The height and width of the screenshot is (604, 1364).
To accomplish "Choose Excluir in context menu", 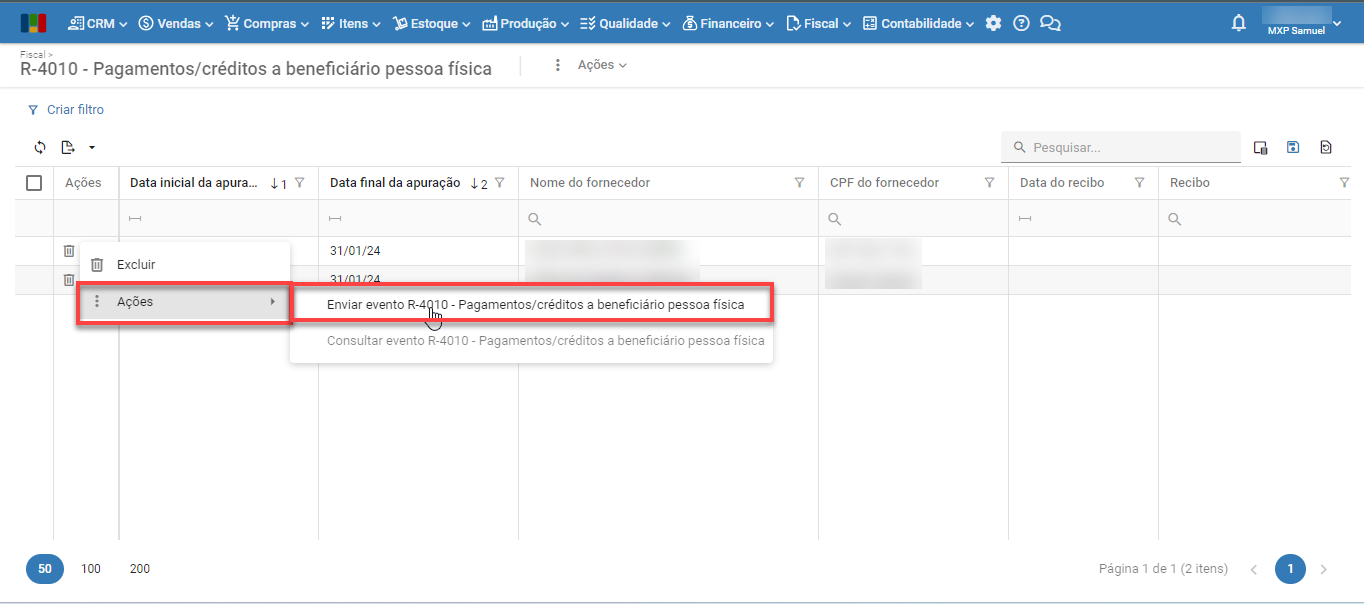I will tap(185, 265).
